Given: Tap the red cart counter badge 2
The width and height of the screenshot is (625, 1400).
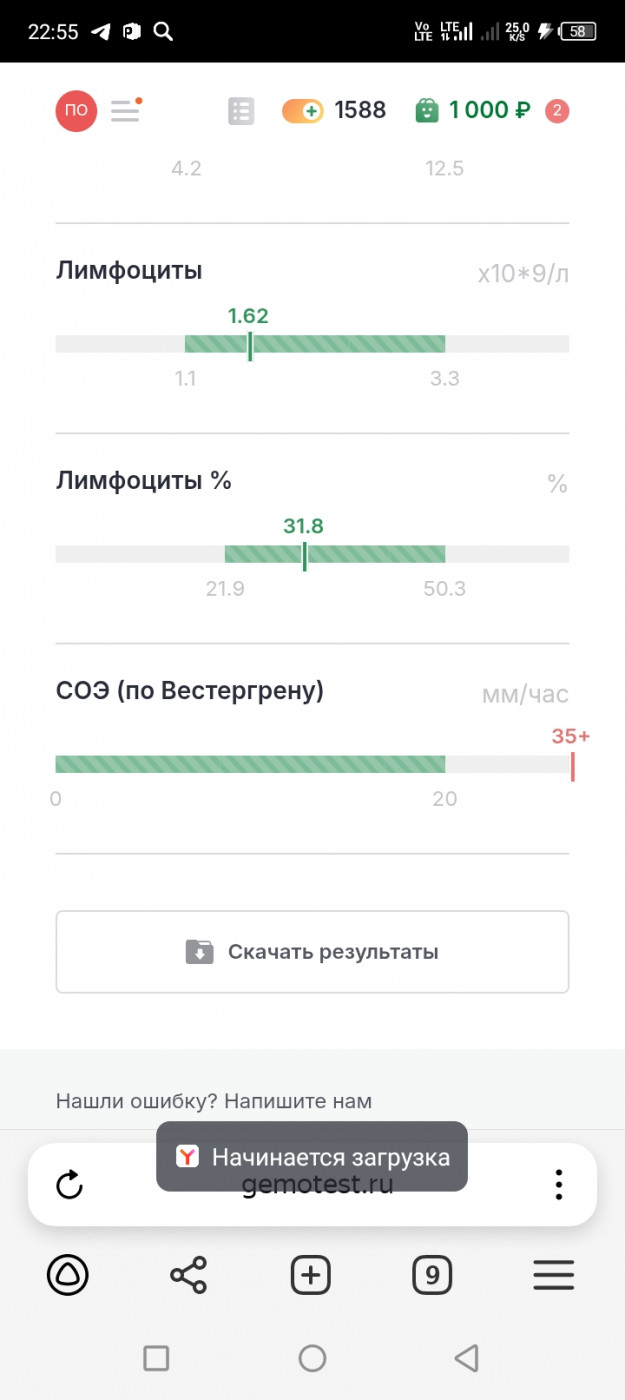Looking at the screenshot, I should pyautogui.click(x=557, y=111).
